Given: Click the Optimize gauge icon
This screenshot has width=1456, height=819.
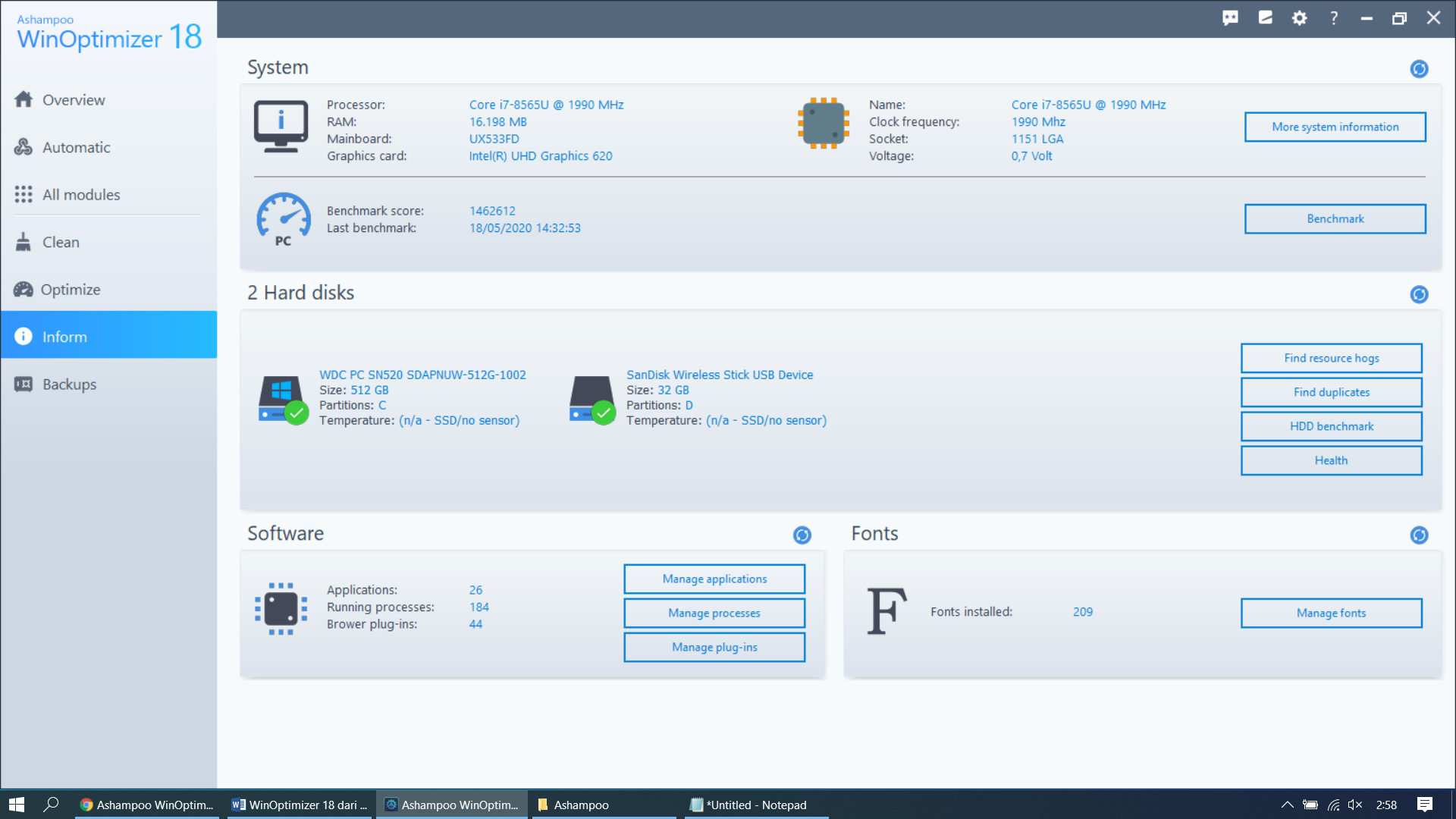Looking at the screenshot, I should tap(24, 289).
